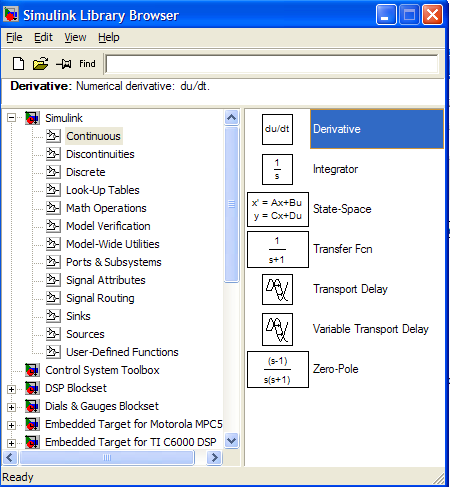Click the Sources library icon
Viewport: 450px width, 487px height.
coord(53,334)
